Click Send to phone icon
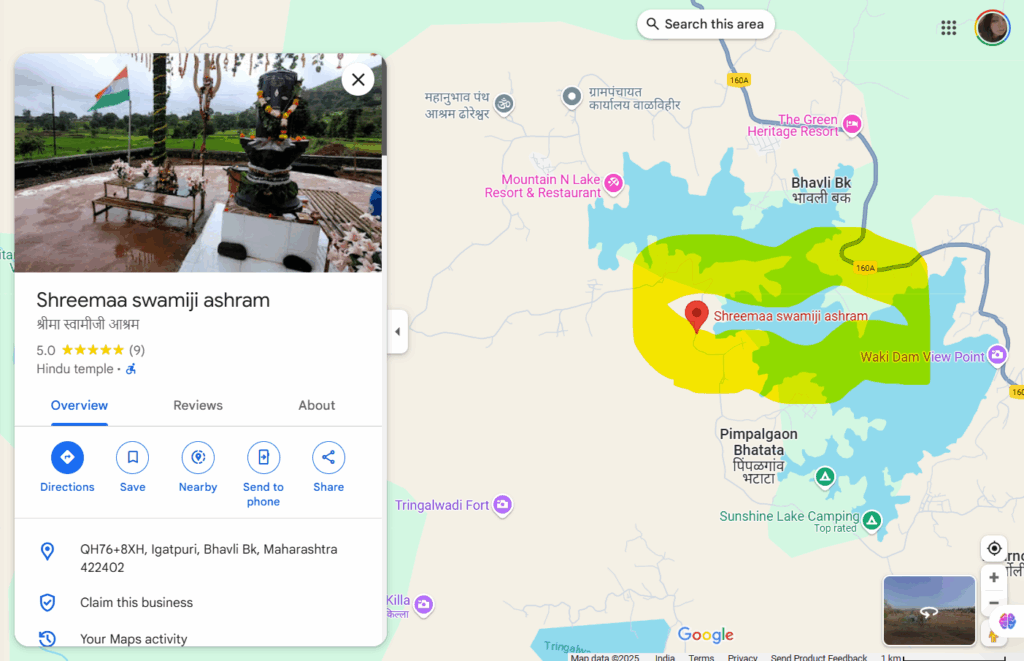This screenshot has height=661, width=1024. [x=263, y=457]
